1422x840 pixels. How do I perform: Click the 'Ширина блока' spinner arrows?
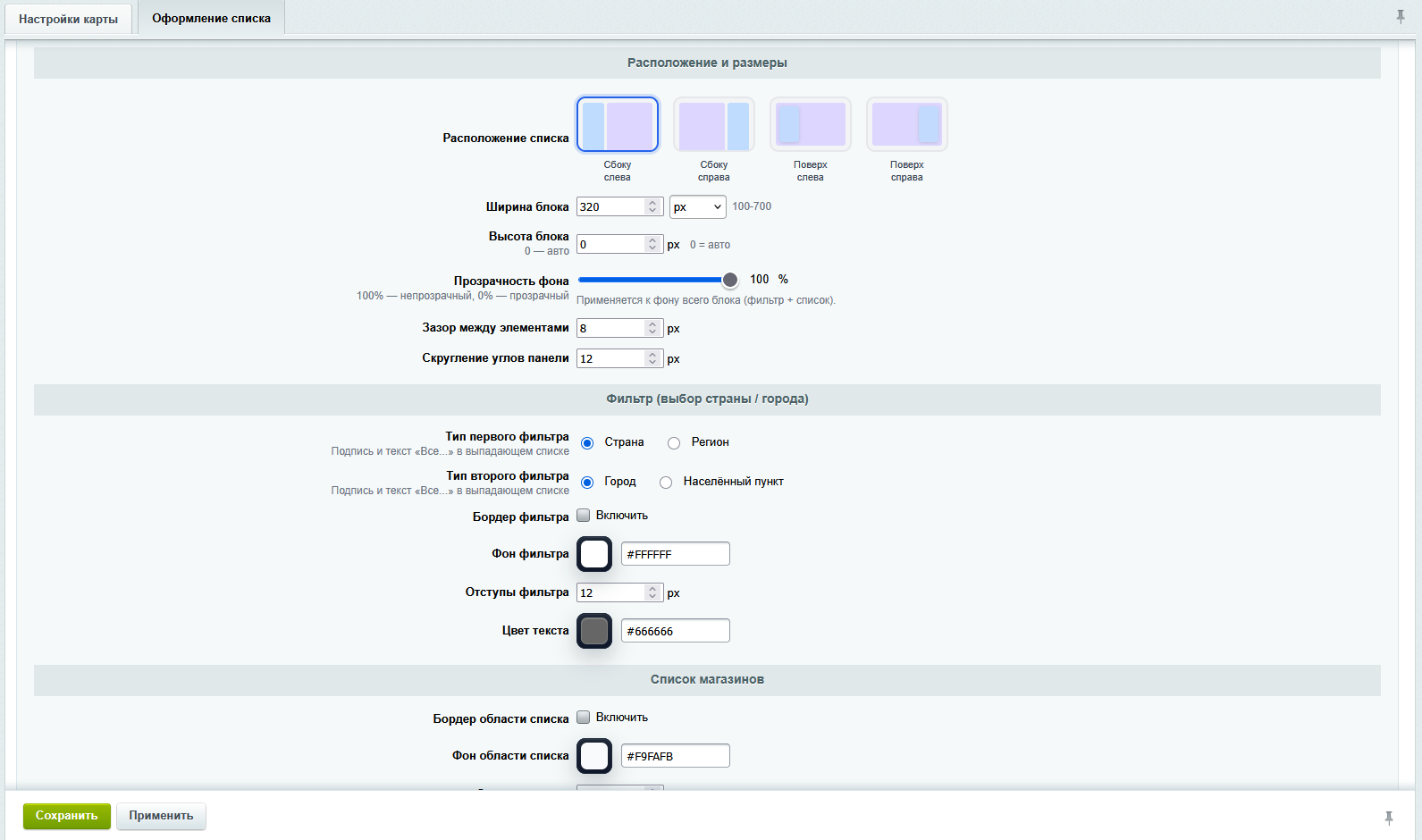[652, 206]
